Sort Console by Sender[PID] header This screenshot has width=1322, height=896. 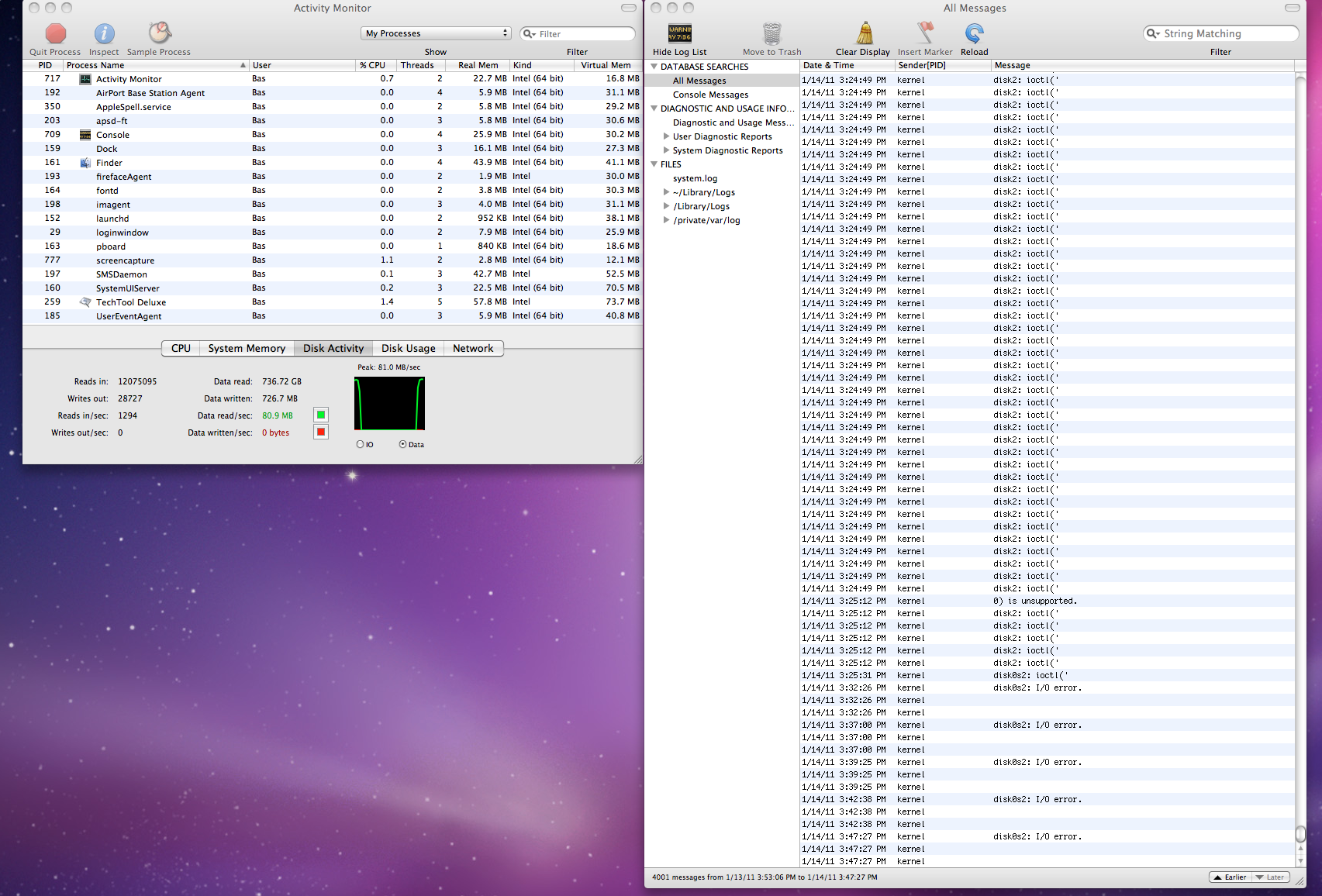click(943, 65)
